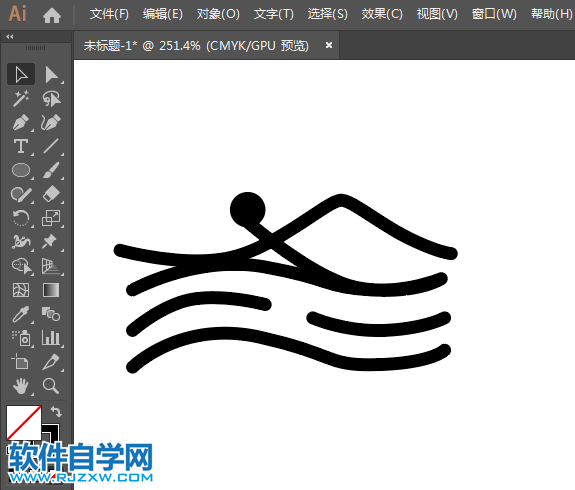The height and width of the screenshot is (490, 575).
Task: Close the 未标题-1* document tab
Action: click(x=329, y=45)
